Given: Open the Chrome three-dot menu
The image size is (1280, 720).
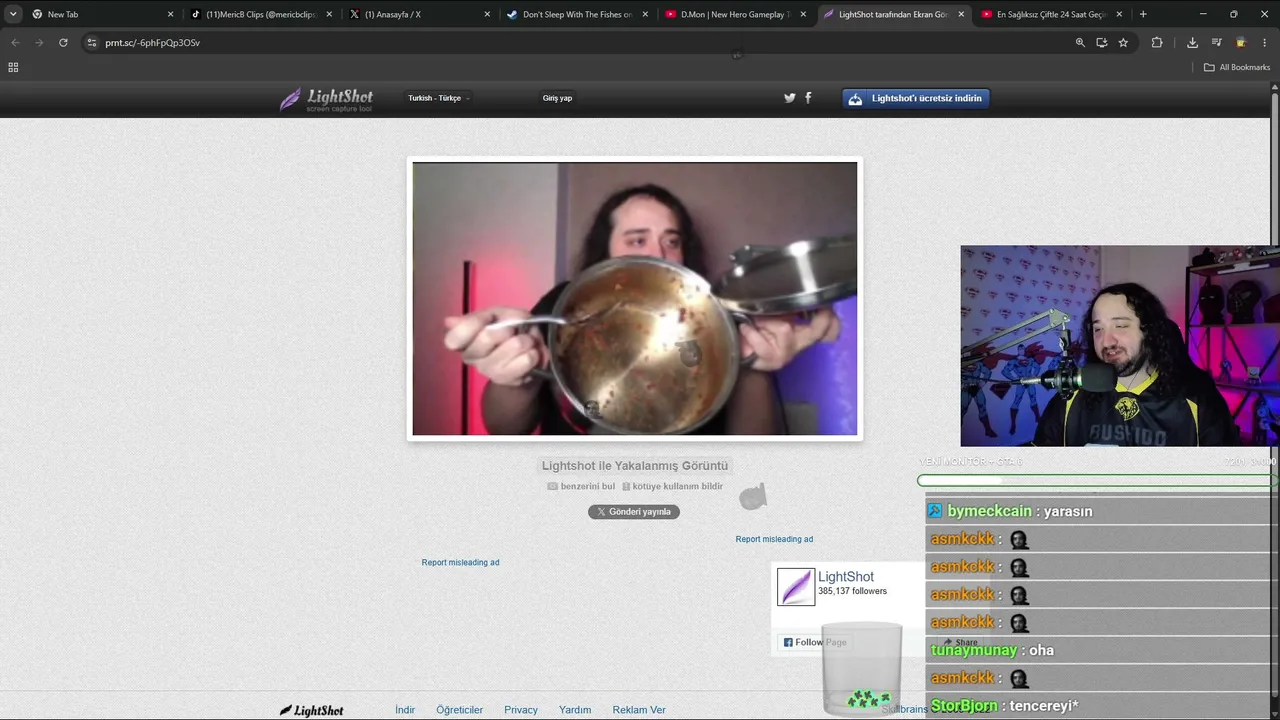Looking at the screenshot, I should [1266, 43].
